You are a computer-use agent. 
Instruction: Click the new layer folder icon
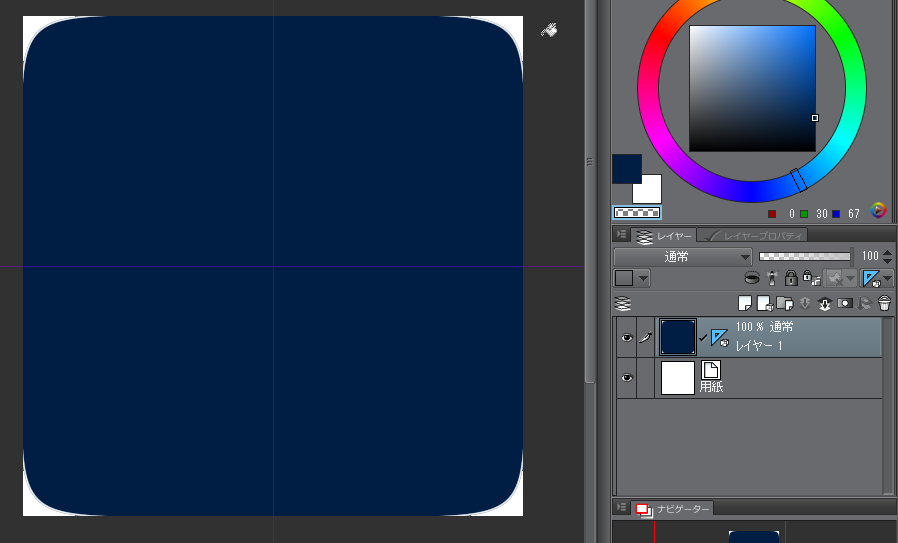783,303
